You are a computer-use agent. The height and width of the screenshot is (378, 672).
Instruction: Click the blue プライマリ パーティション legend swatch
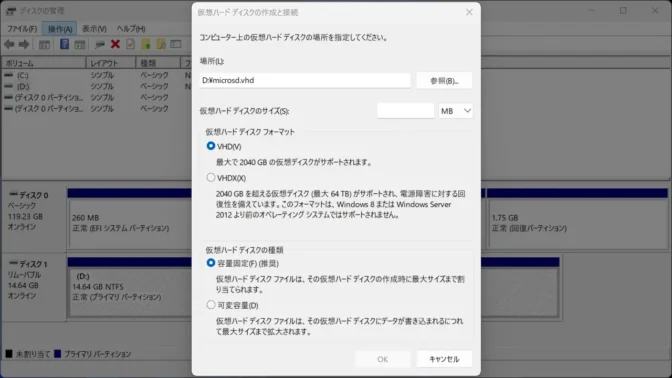57,354
